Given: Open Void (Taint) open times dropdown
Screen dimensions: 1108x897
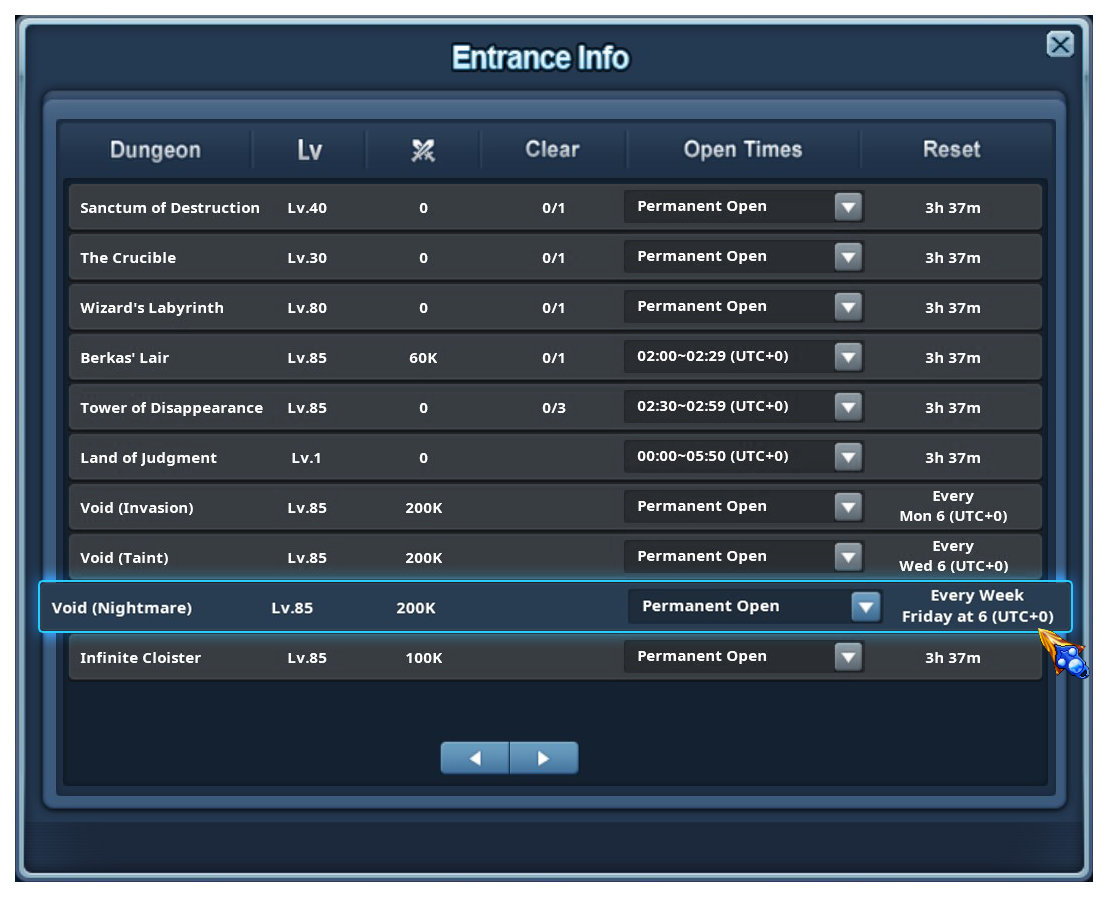Looking at the screenshot, I should tap(848, 557).
